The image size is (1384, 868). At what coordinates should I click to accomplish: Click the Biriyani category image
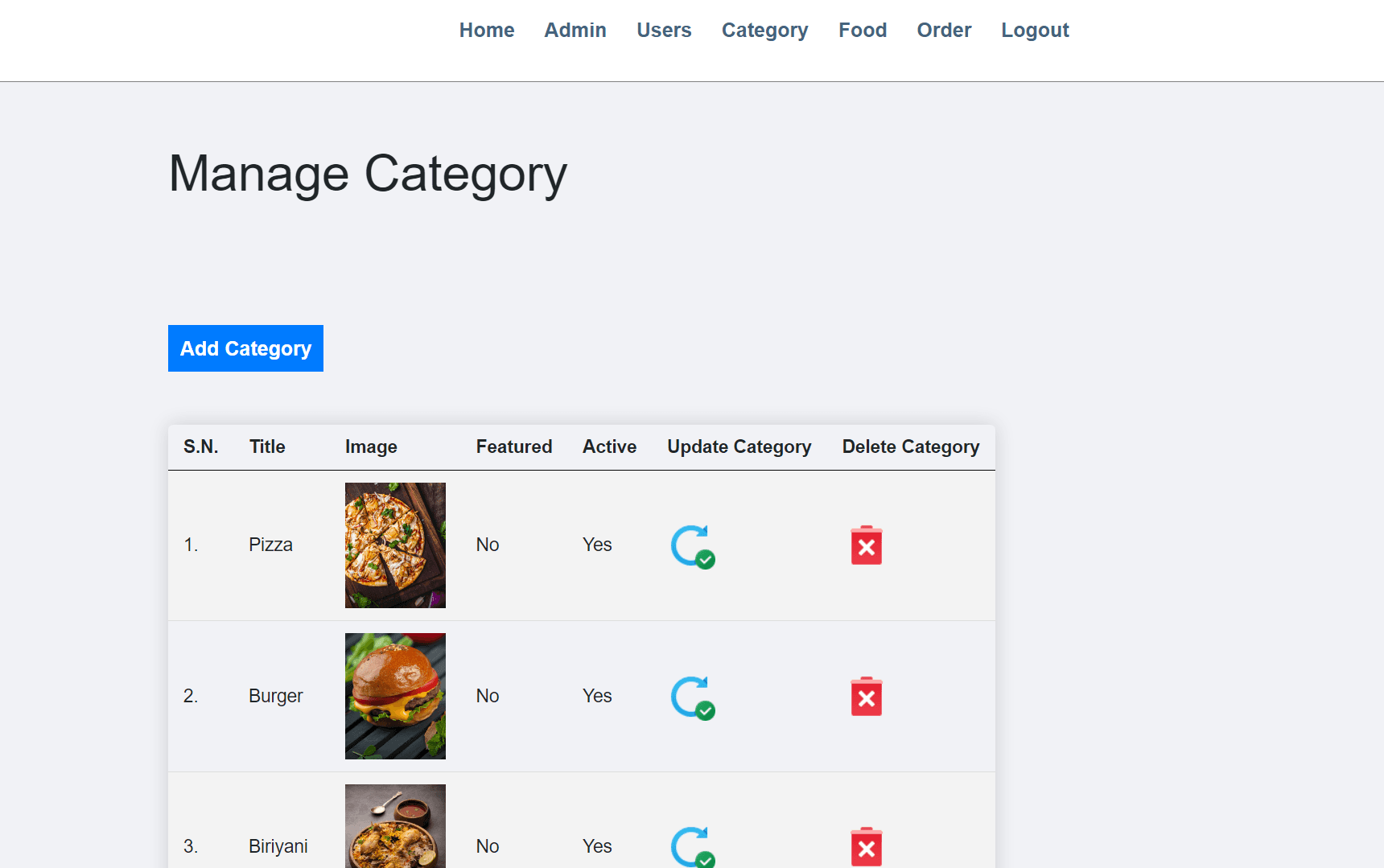coord(395,827)
